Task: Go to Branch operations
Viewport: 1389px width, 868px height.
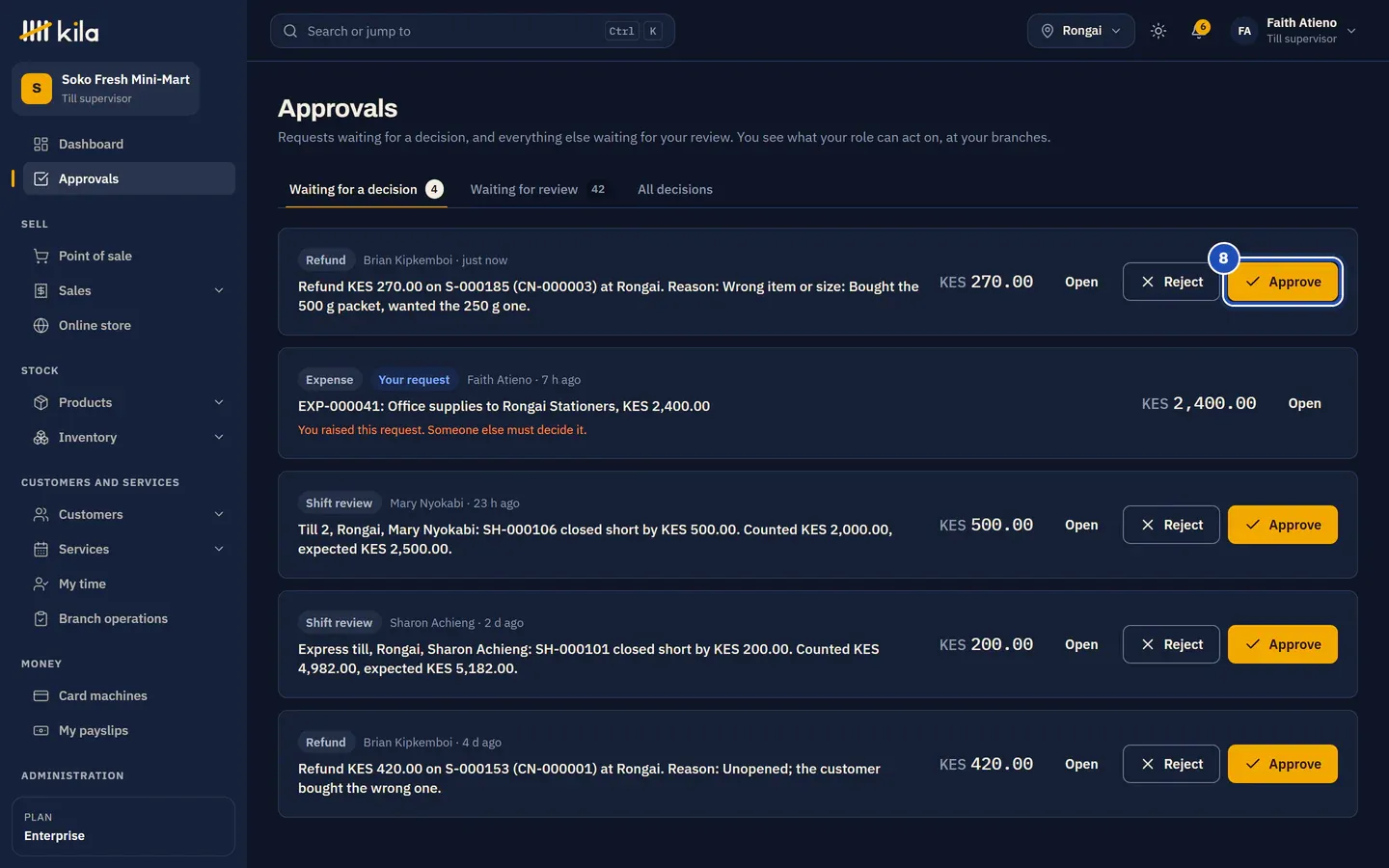Action: point(123,618)
